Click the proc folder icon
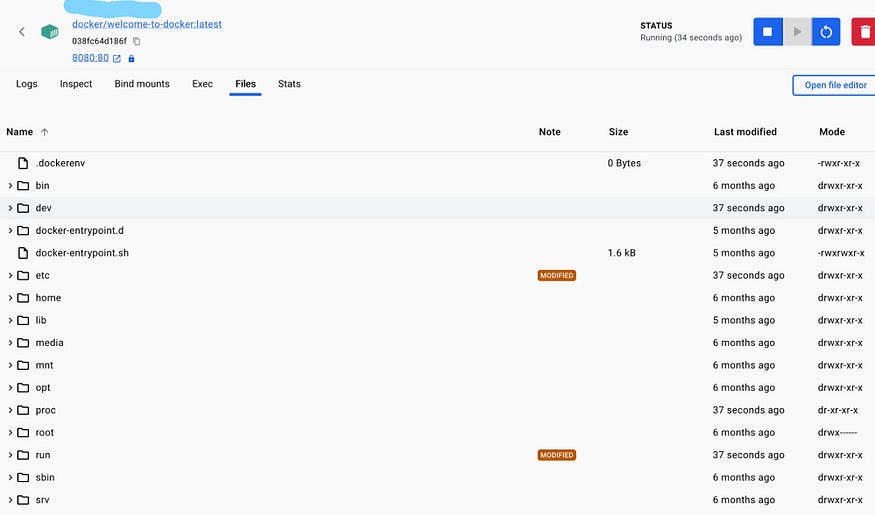 point(23,410)
